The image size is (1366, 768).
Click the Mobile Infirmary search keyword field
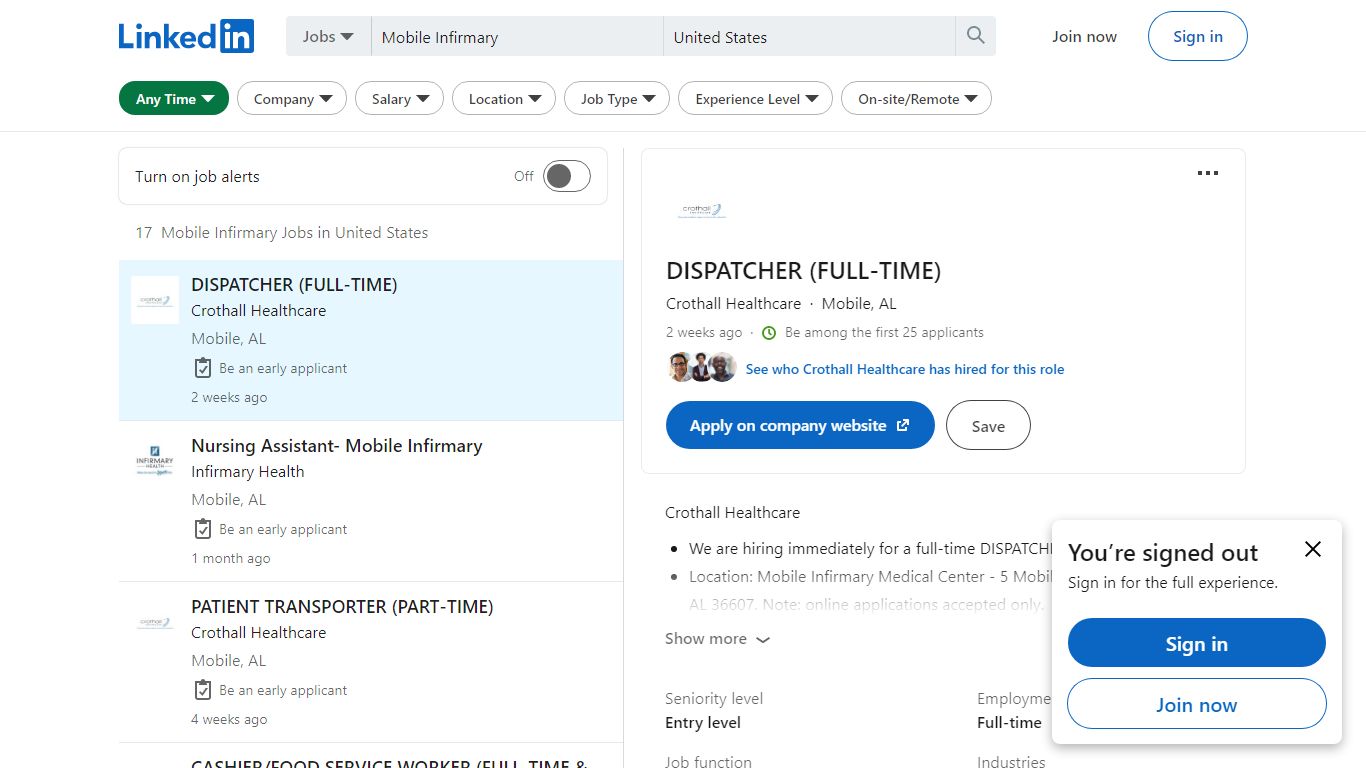517,37
